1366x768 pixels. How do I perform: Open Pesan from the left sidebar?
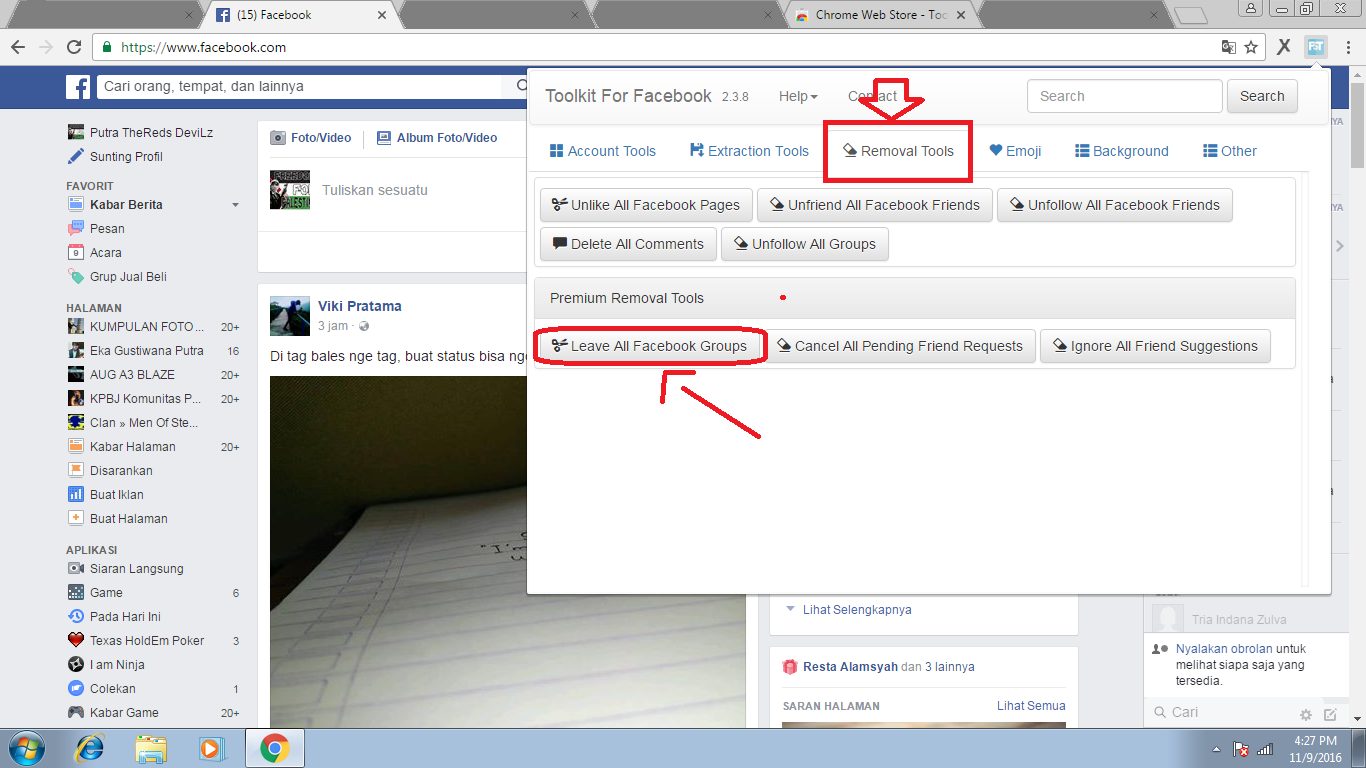tap(107, 228)
